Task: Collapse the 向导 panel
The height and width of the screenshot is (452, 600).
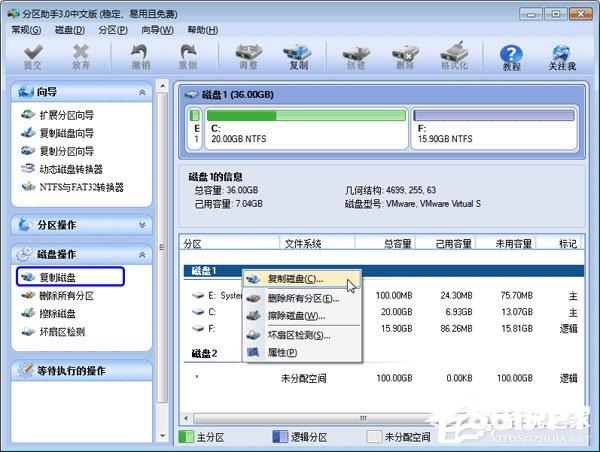Action: click(142, 92)
